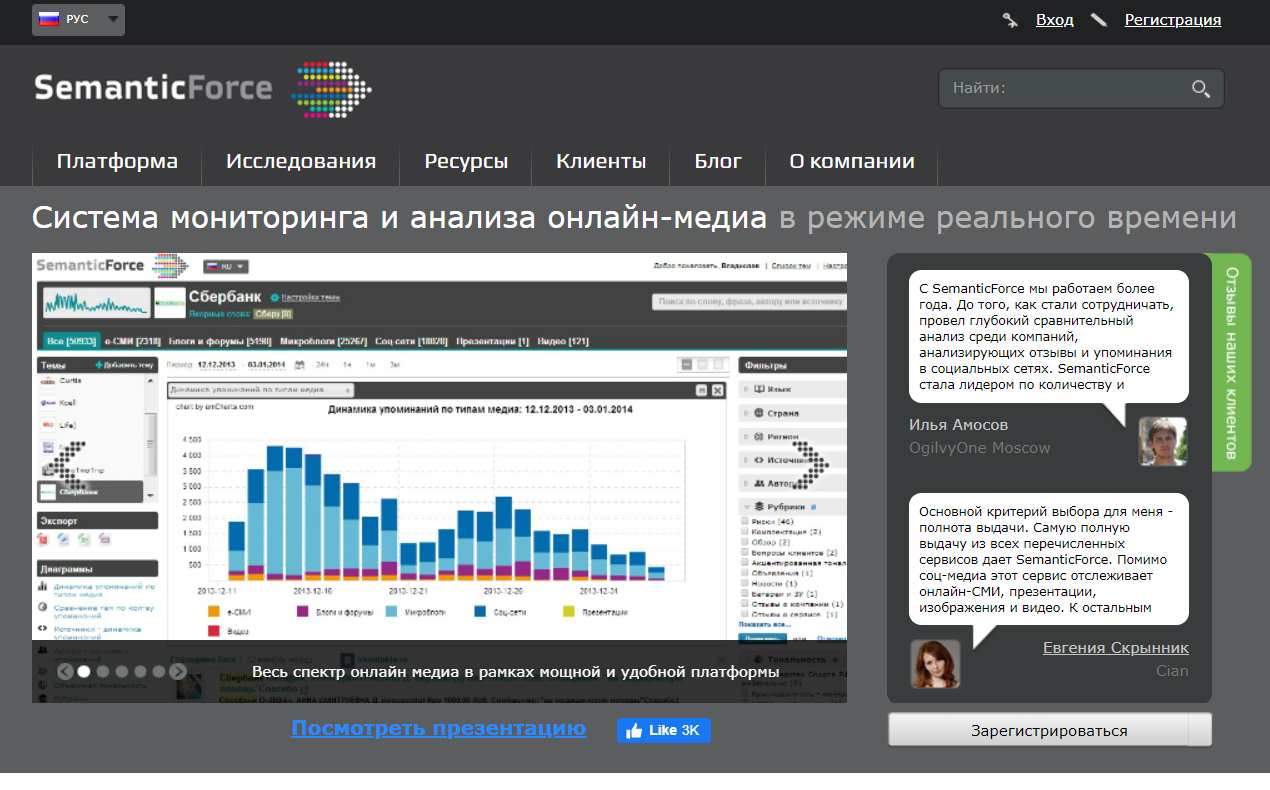Click Евгения Скрынник's testimonial bubble
This screenshot has height=790, width=1270.
click(x=1049, y=559)
